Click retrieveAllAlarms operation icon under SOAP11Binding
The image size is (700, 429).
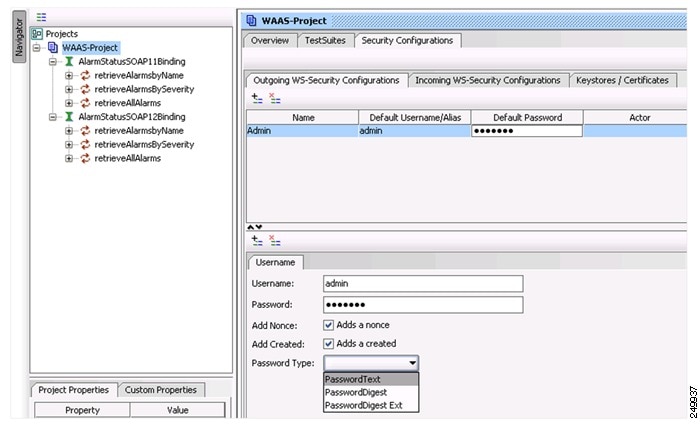(85, 103)
